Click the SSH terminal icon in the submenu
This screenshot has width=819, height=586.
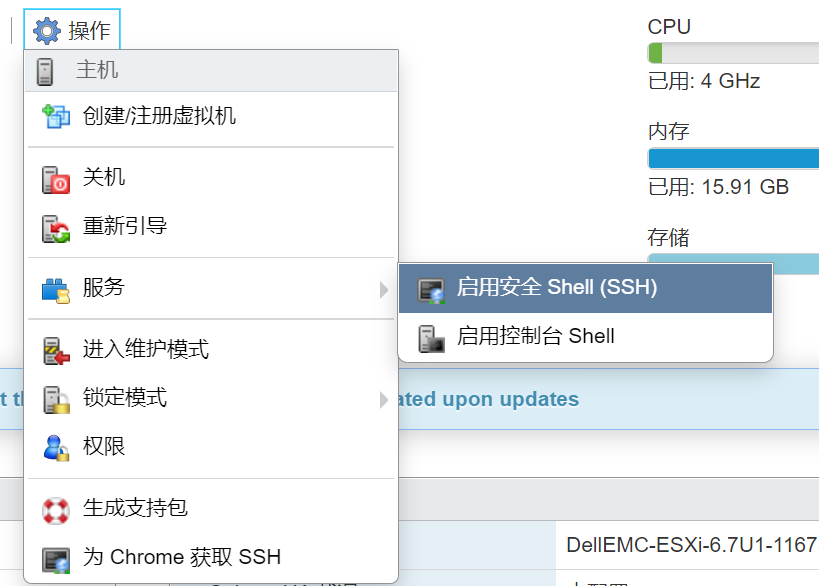click(431, 289)
